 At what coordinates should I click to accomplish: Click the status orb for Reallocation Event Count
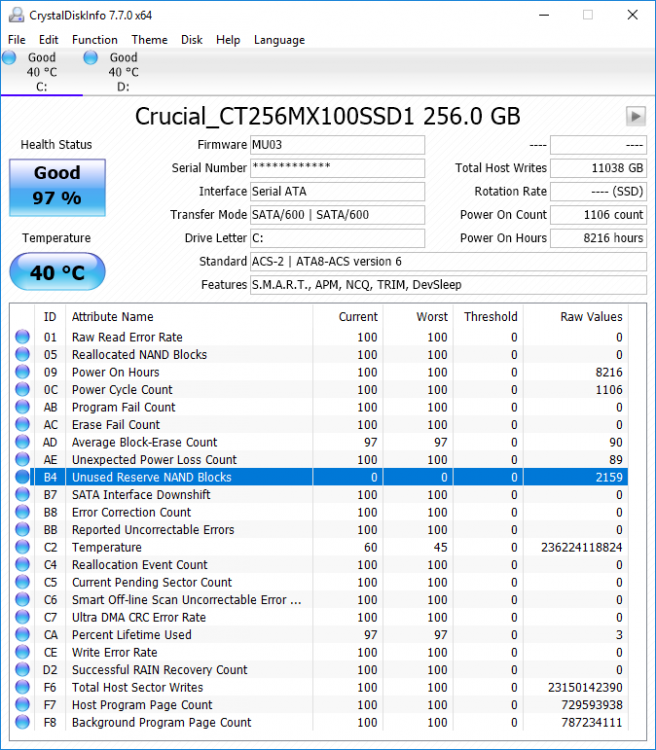click(x=22, y=564)
